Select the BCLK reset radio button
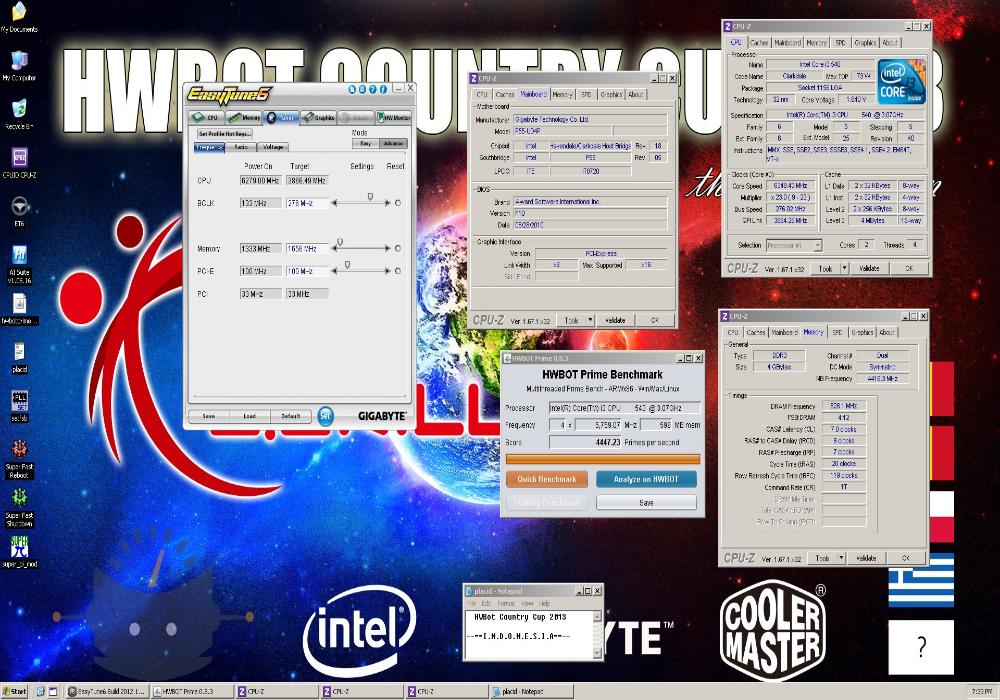Image resolution: width=1000 pixels, height=700 pixels. tap(397, 203)
